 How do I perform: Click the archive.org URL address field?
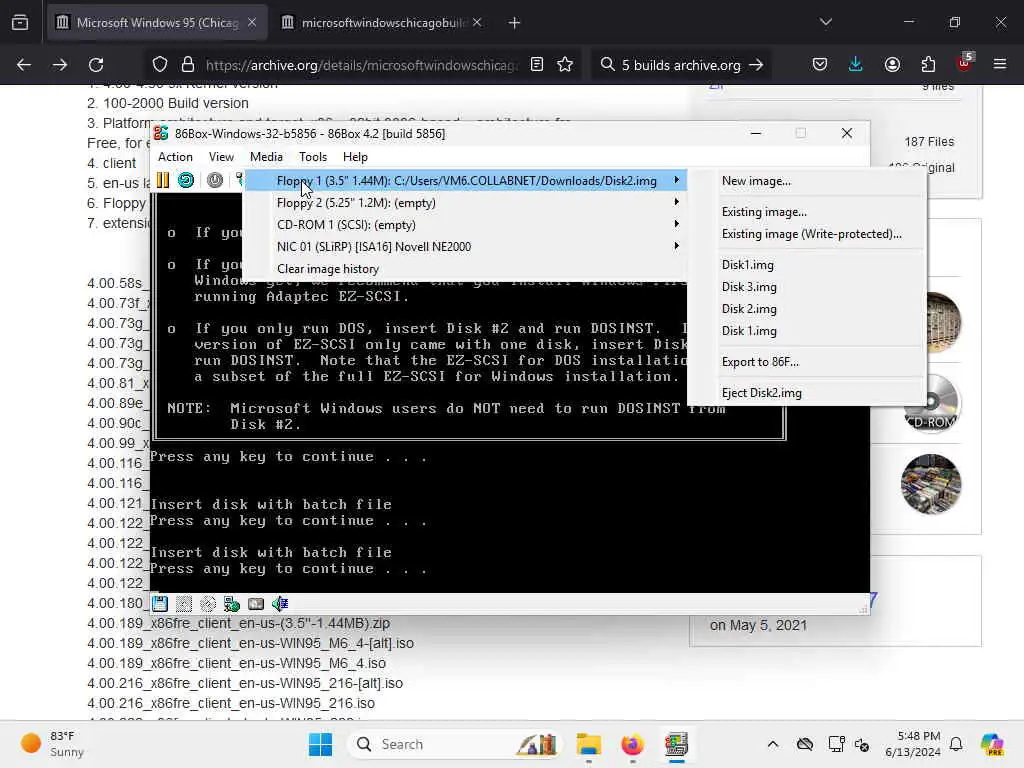pos(362,65)
